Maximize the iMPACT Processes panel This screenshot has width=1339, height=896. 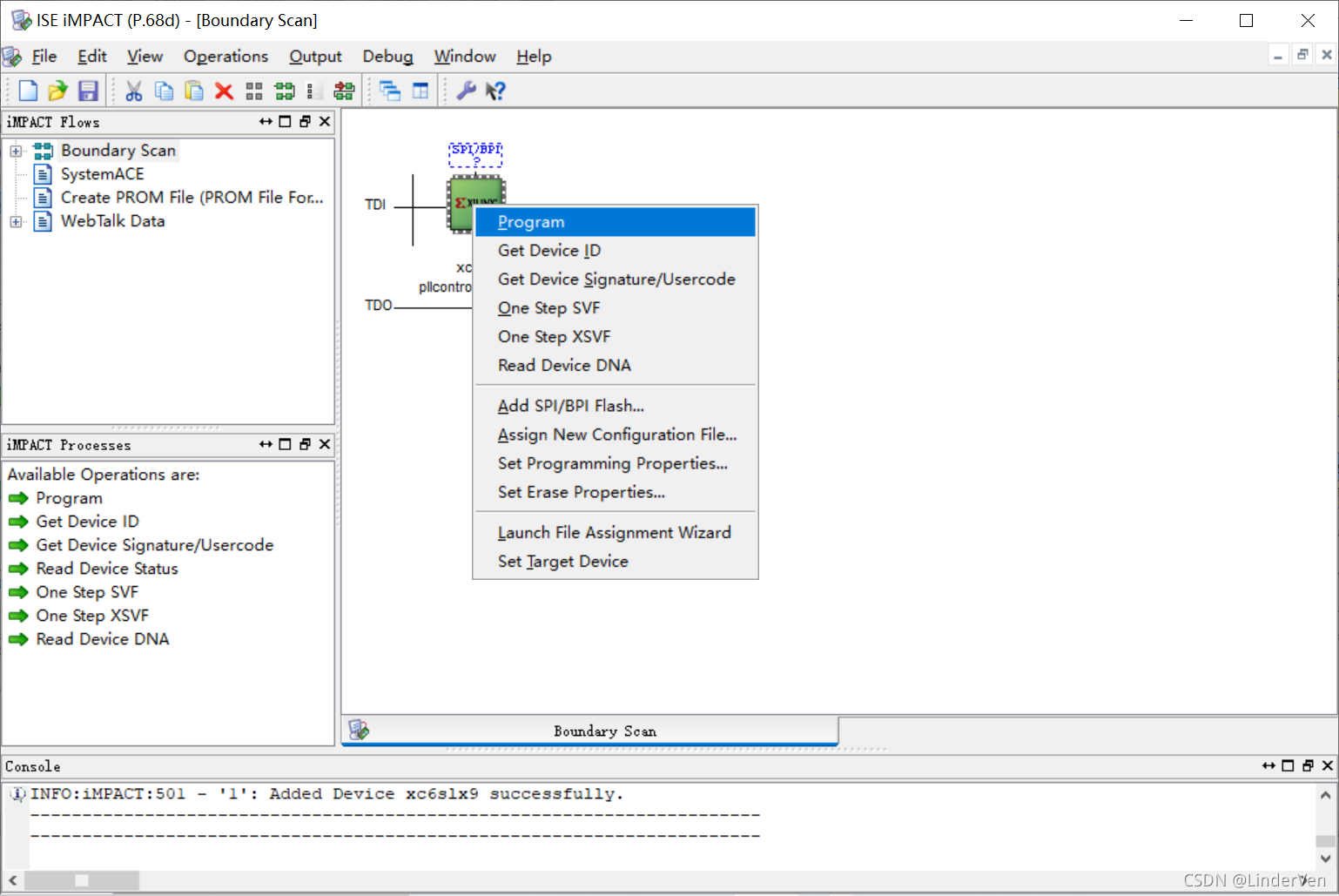point(285,444)
